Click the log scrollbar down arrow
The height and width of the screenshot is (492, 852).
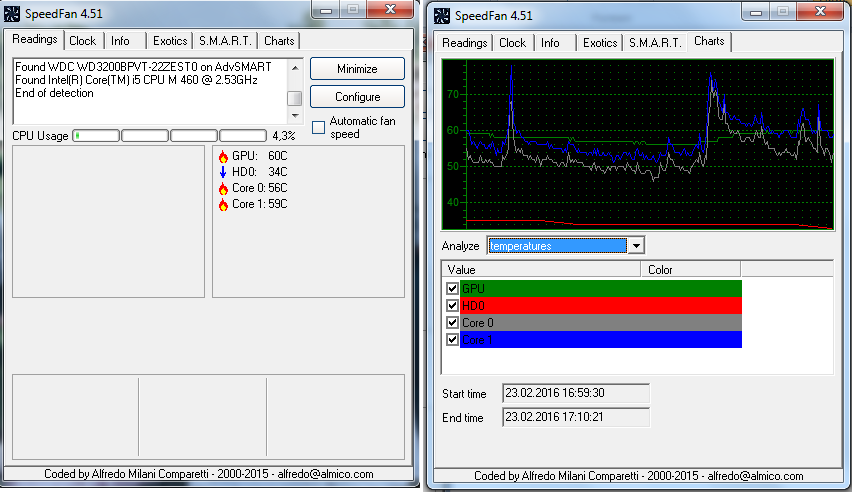coord(295,116)
